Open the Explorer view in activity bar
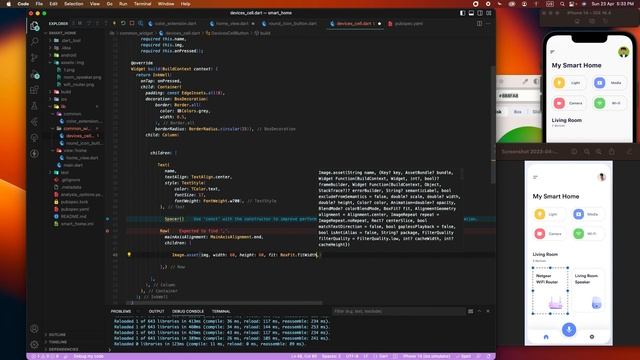Screen dimensions: 640x360 coord(35,26)
